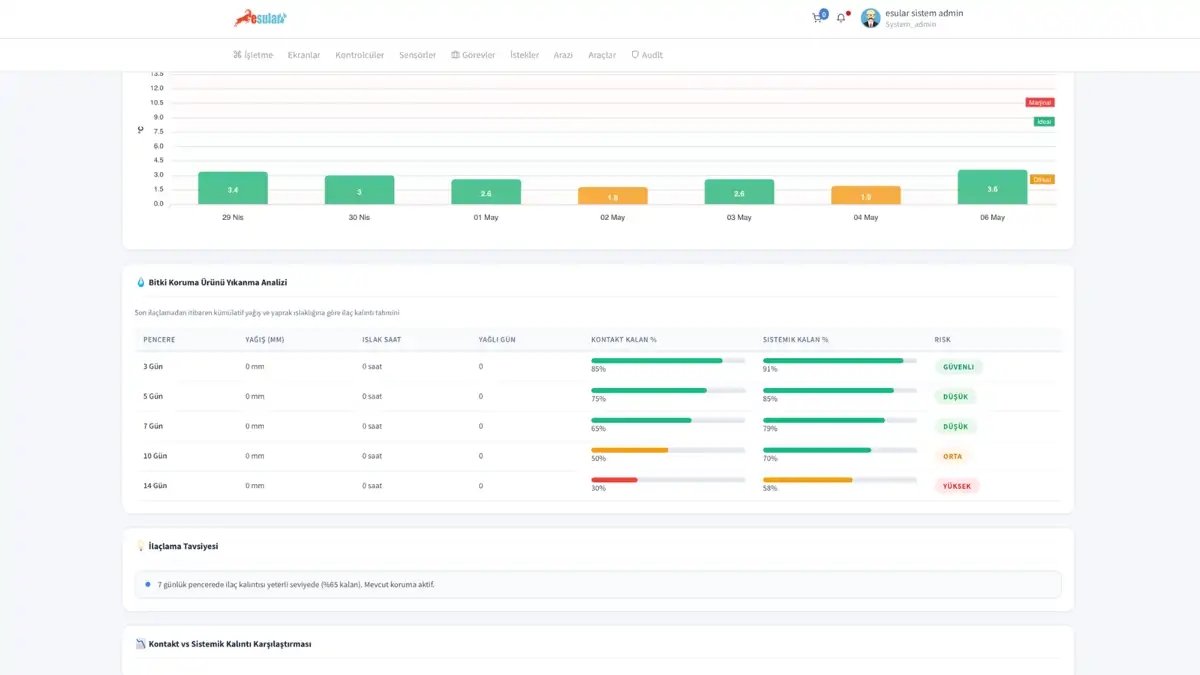The image size is (1200, 675).
Task: Click the Kontakt vs Sistemik chart icon
Action: [140, 644]
